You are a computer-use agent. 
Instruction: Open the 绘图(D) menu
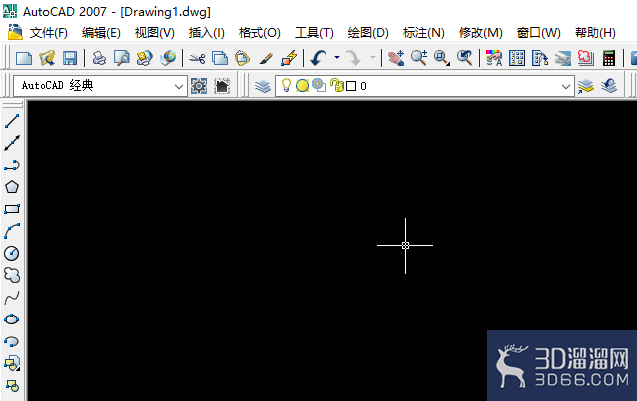[368, 33]
